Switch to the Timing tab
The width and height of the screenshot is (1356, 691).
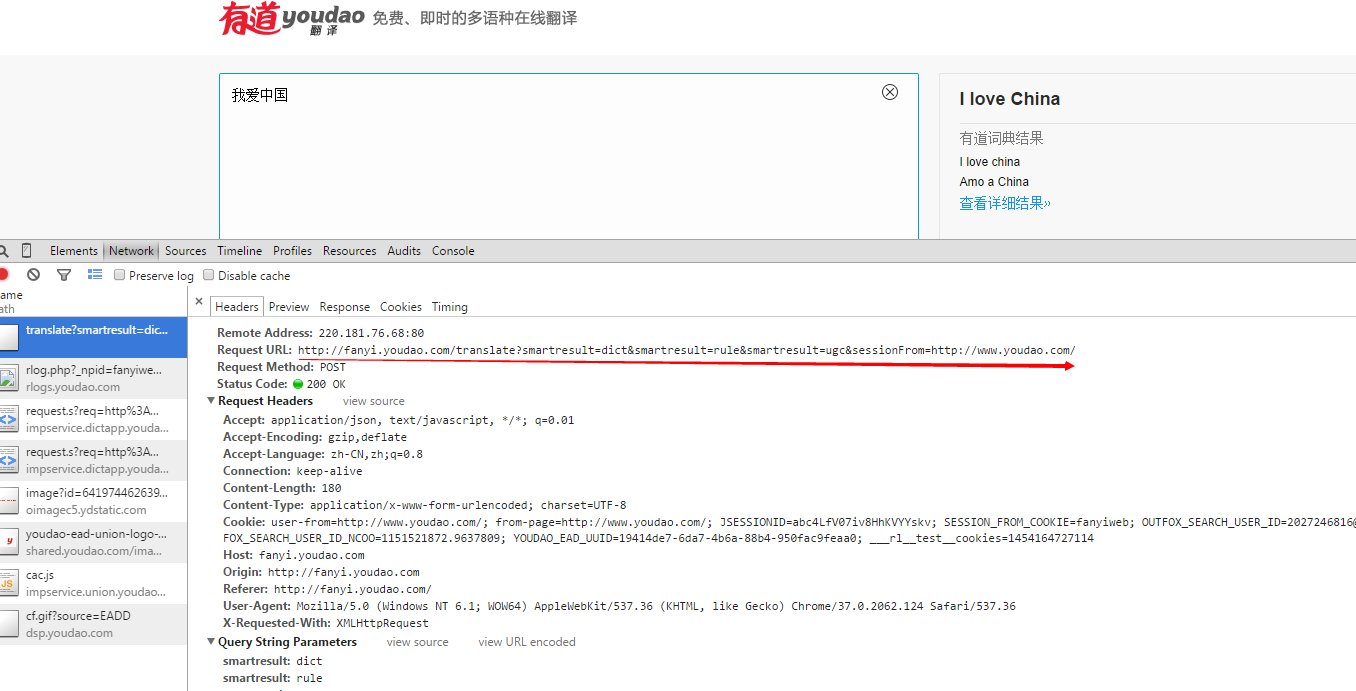(x=450, y=307)
